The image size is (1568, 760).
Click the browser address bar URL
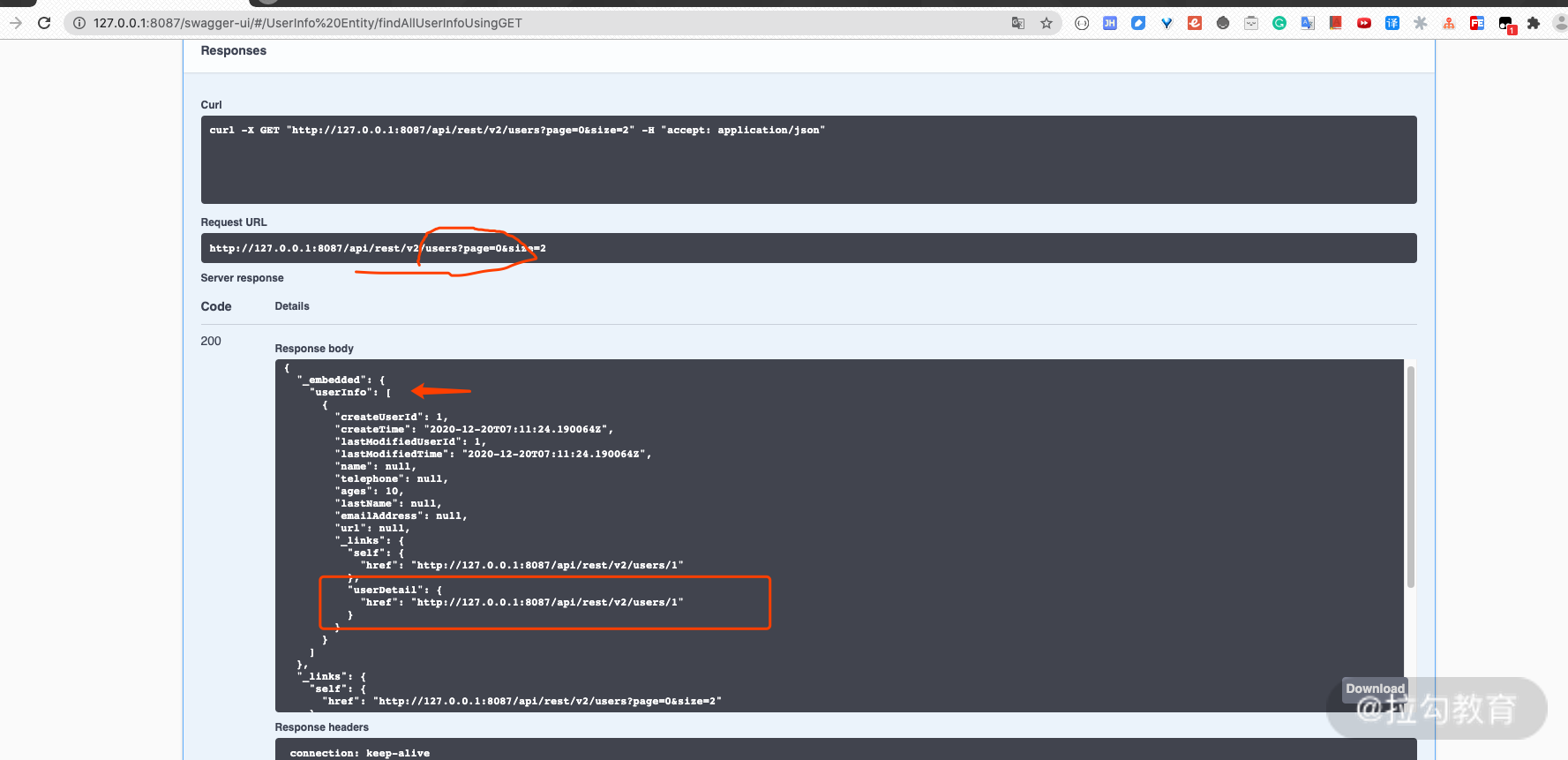(308, 23)
